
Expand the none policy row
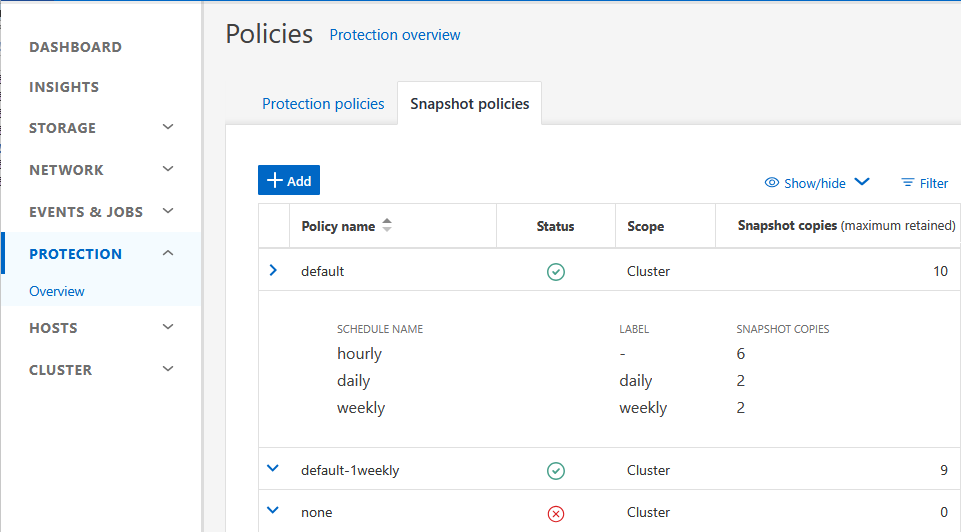tap(273, 510)
